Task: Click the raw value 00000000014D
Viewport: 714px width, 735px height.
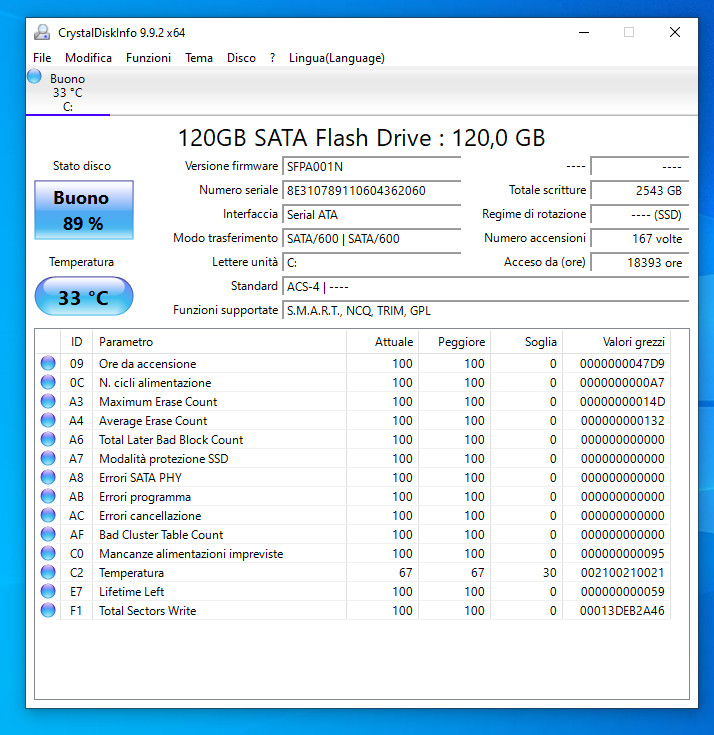Action: [622, 401]
